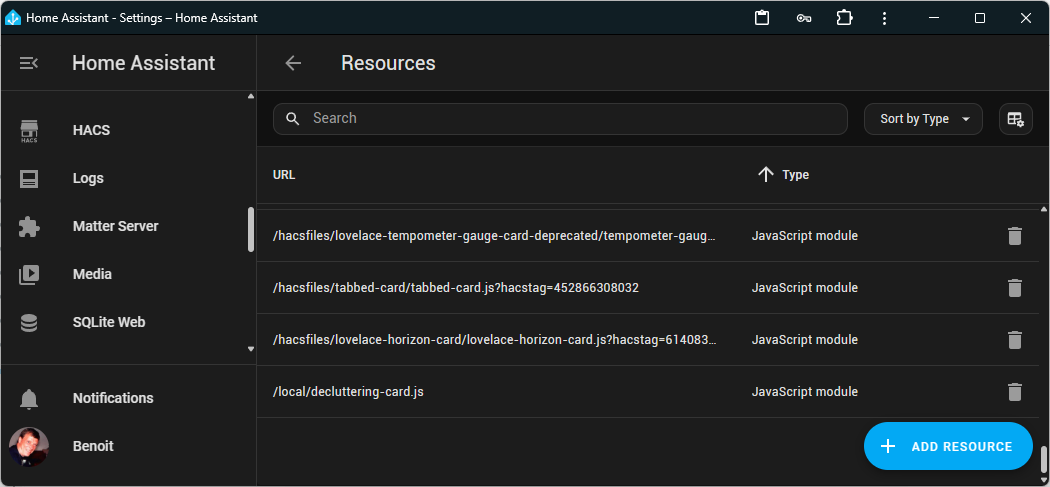The height and width of the screenshot is (487, 1050).
Task: Click inside the Search field
Action: pyautogui.click(x=560, y=119)
